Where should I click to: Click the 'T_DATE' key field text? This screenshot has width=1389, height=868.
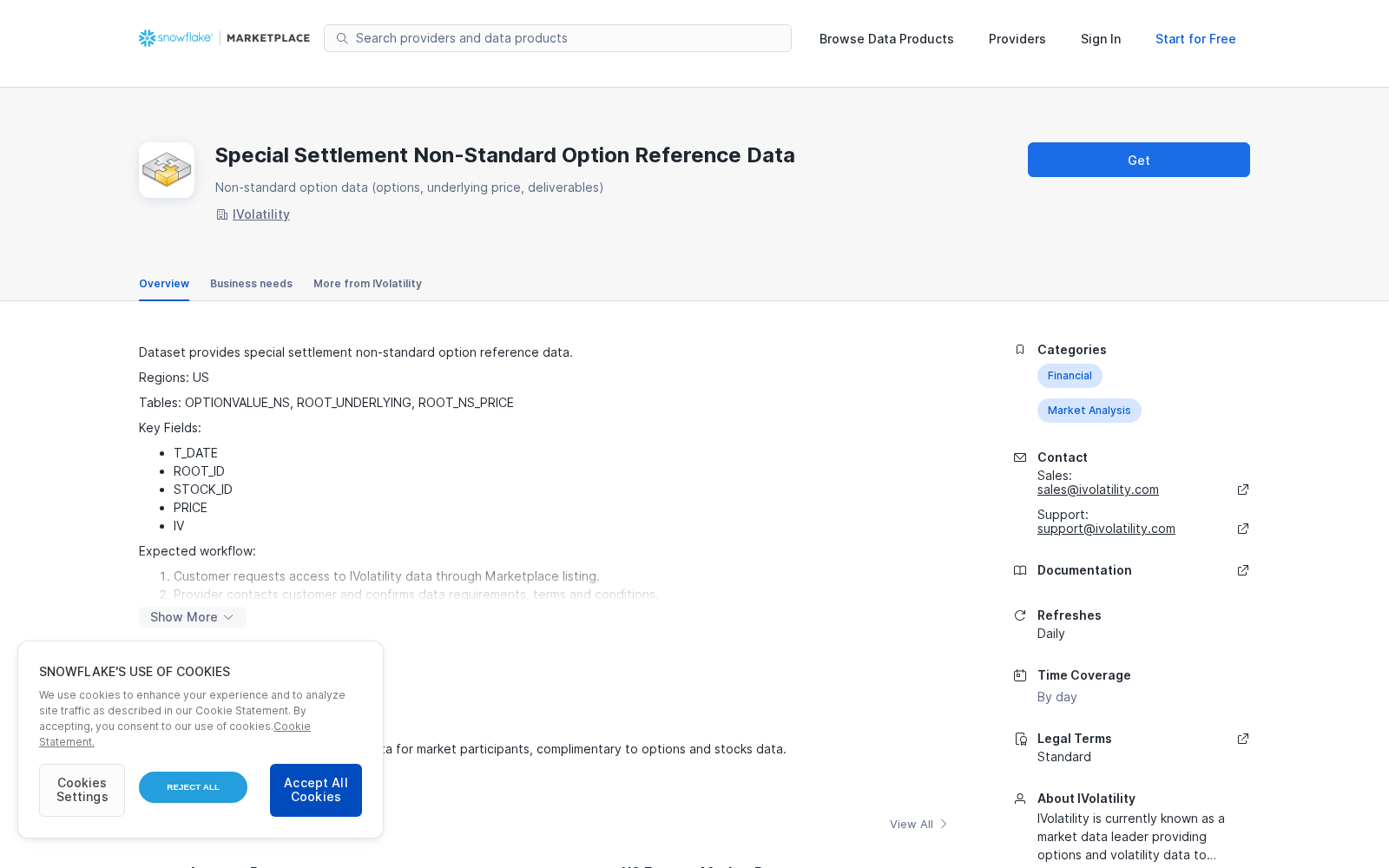coord(195,453)
